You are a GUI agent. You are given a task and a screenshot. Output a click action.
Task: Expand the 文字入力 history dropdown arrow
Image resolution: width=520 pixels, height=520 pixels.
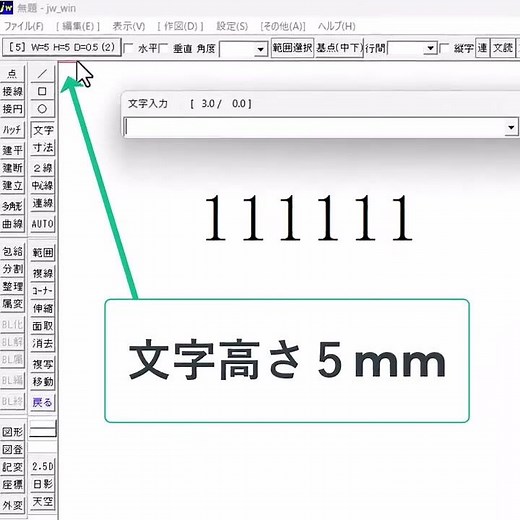(x=511, y=127)
